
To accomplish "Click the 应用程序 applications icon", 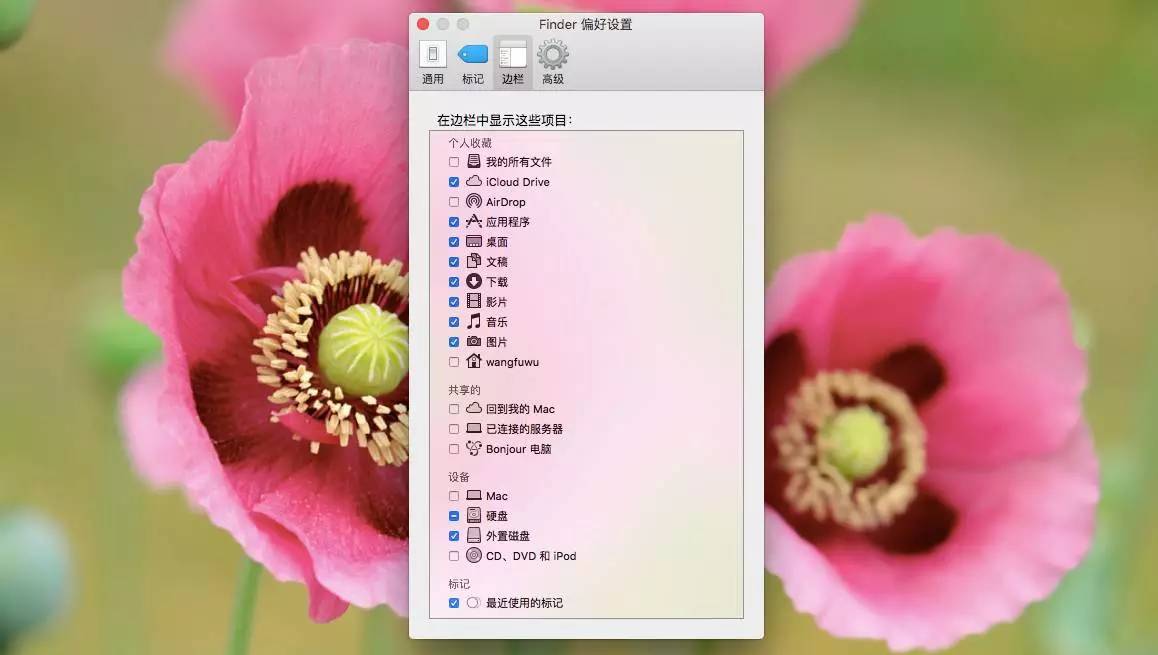I will click(x=474, y=221).
